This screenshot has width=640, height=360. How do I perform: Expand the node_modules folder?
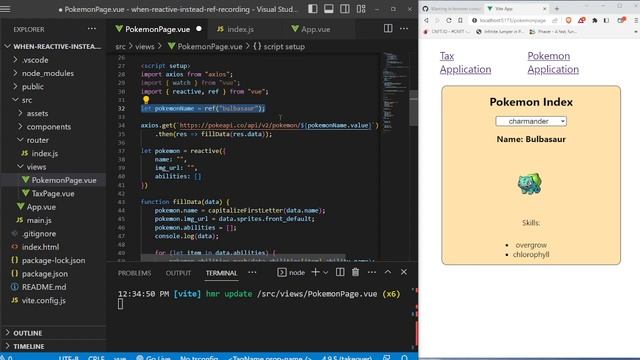53,73
